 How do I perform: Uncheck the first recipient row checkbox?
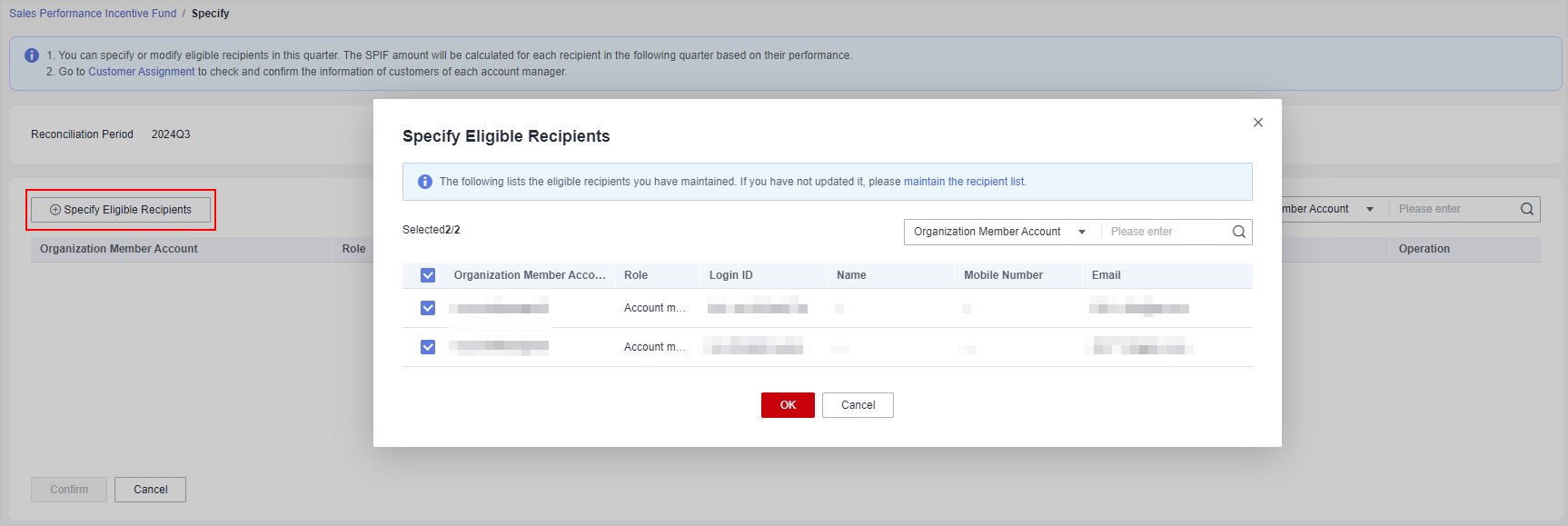pyautogui.click(x=428, y=308)
